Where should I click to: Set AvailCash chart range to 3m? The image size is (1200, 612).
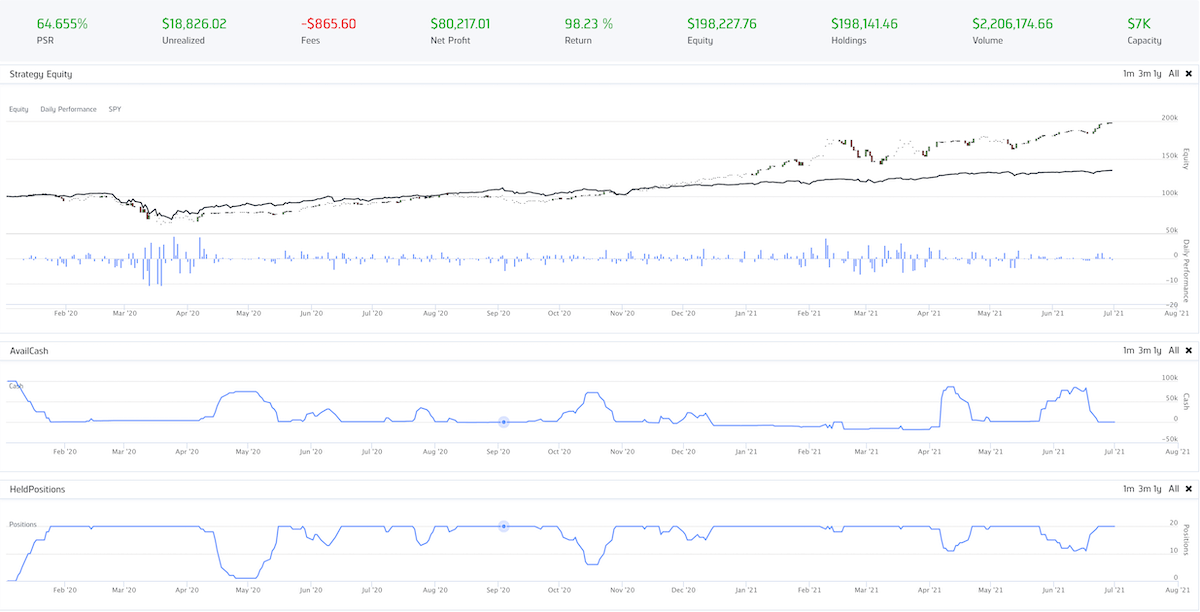tap(1143, 351)
